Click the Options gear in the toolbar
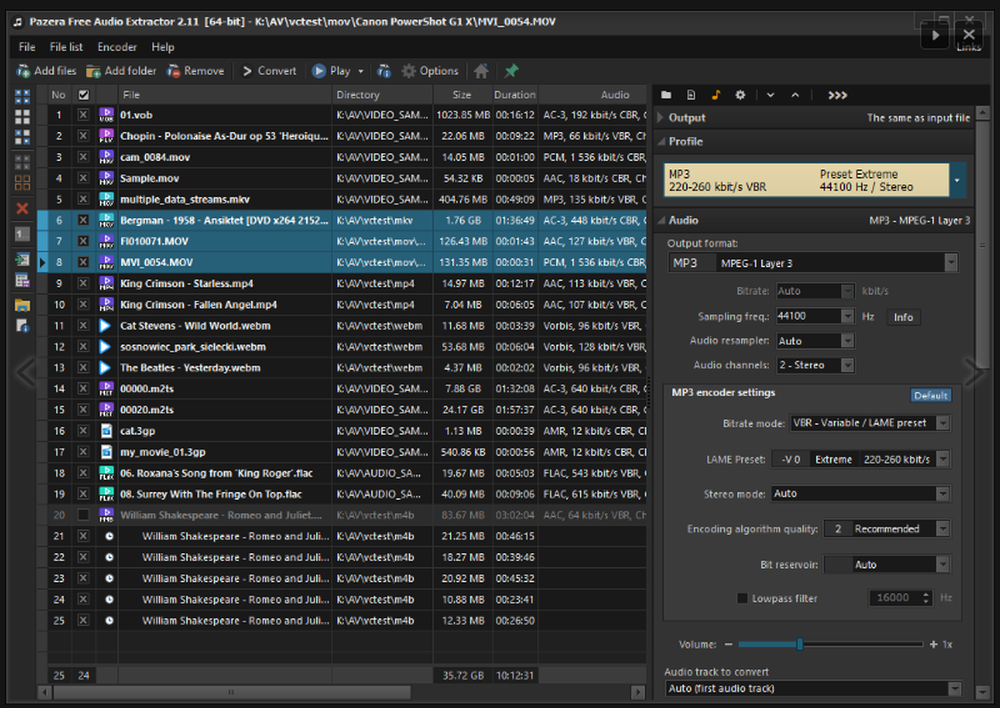The image size is (1000, 708). pyautogui.click(x=430, y=71)
